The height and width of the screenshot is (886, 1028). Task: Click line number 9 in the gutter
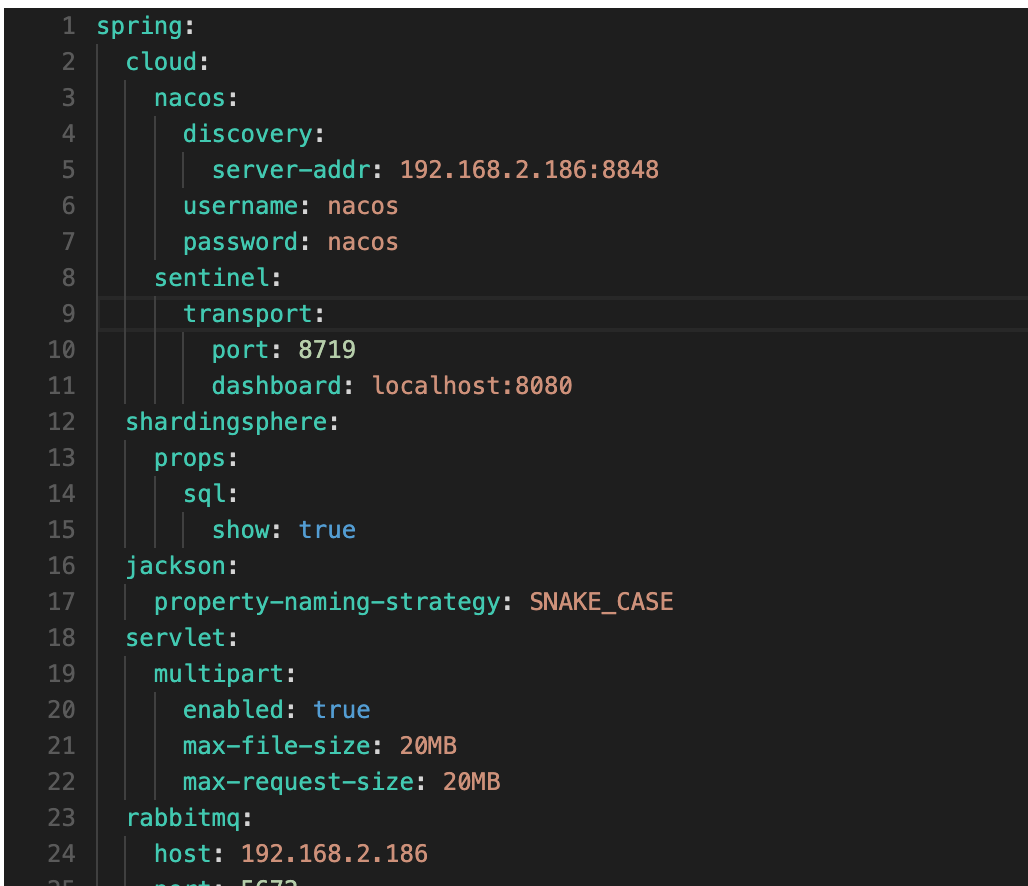click(x=69, y=314)
